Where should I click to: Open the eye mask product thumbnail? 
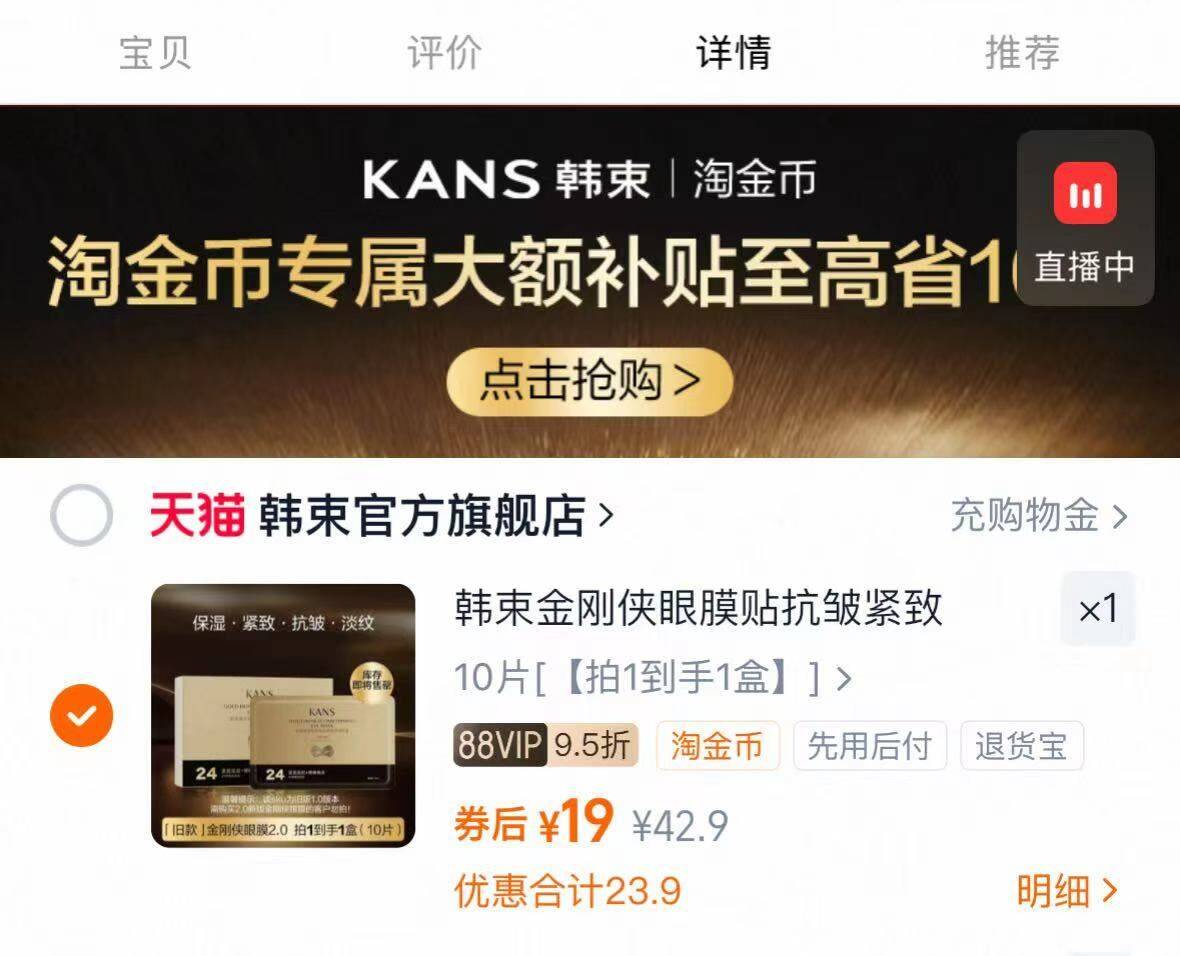coord(283,716)
